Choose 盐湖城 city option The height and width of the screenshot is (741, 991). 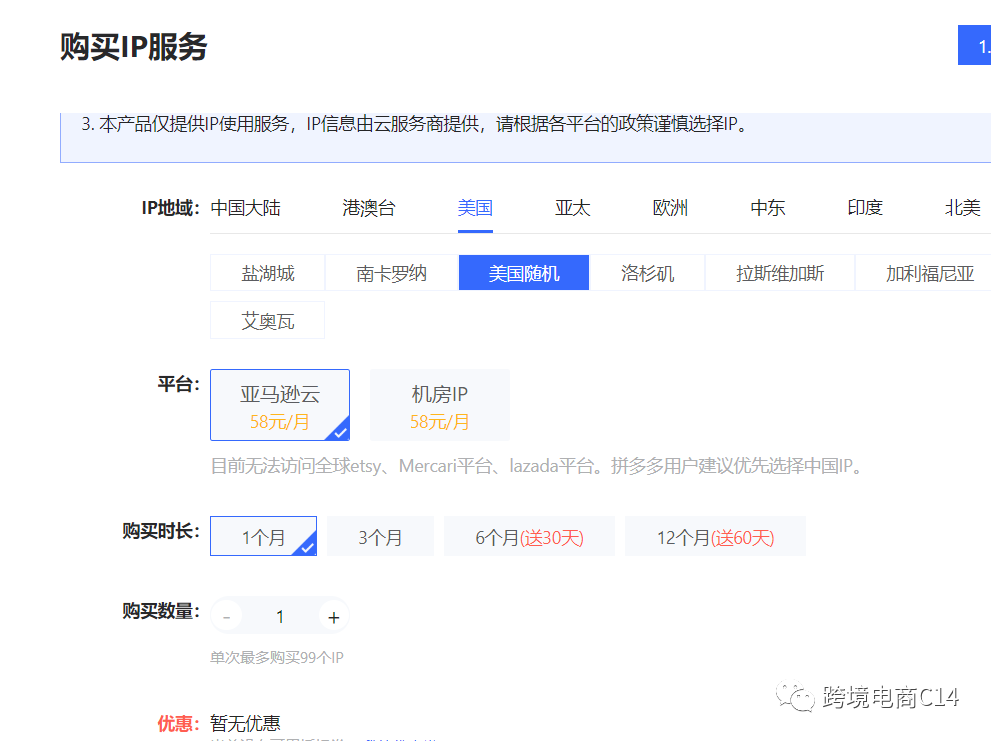tap(267, 273)
